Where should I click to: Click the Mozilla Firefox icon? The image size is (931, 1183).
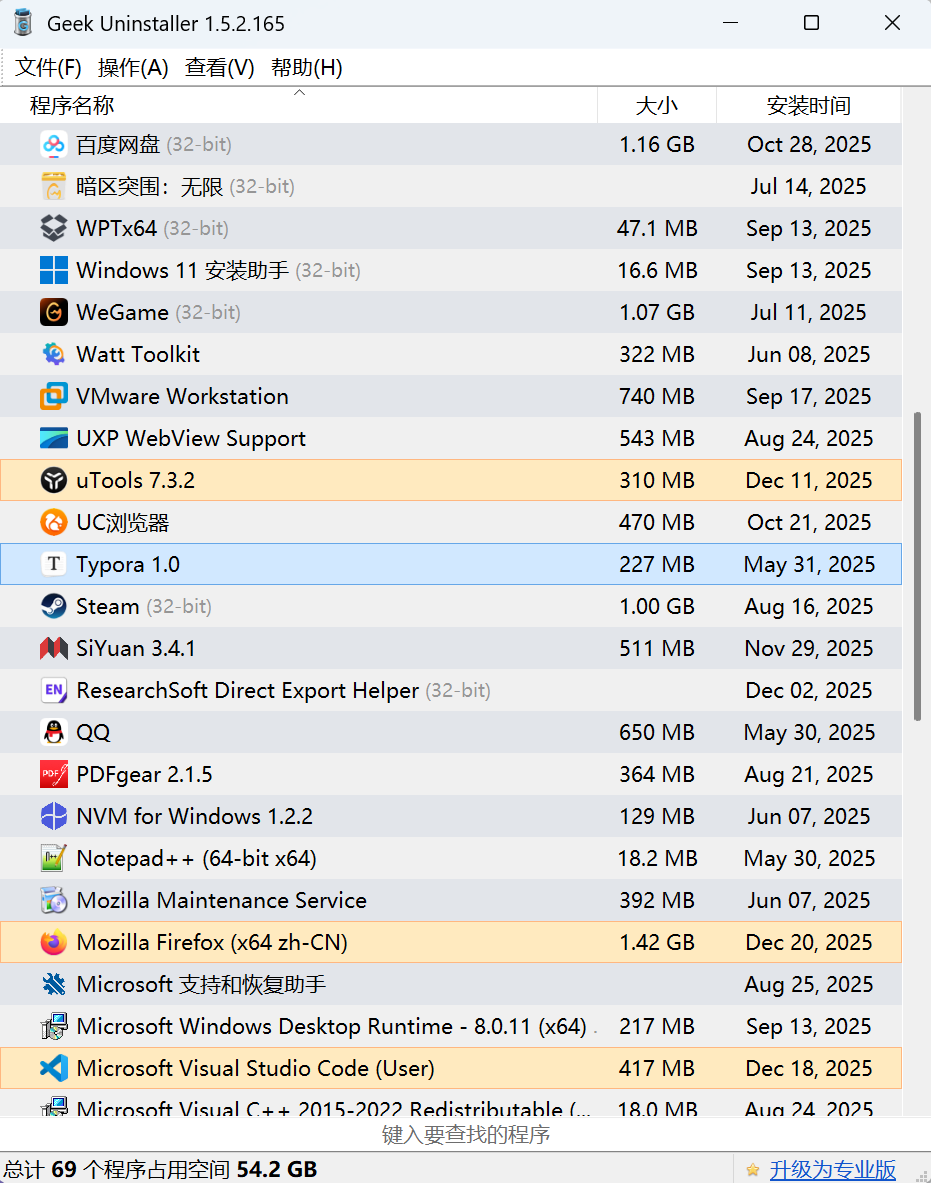54,942
